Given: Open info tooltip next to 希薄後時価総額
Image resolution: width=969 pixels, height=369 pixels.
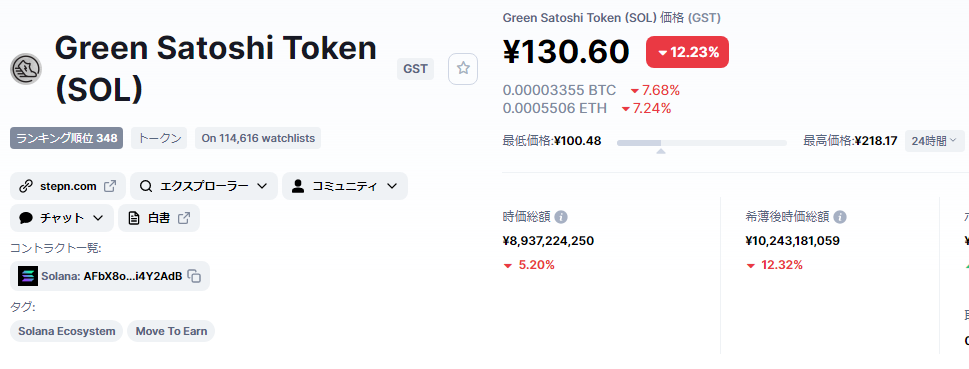Looking at the screenshot, I should pos(840,218).
